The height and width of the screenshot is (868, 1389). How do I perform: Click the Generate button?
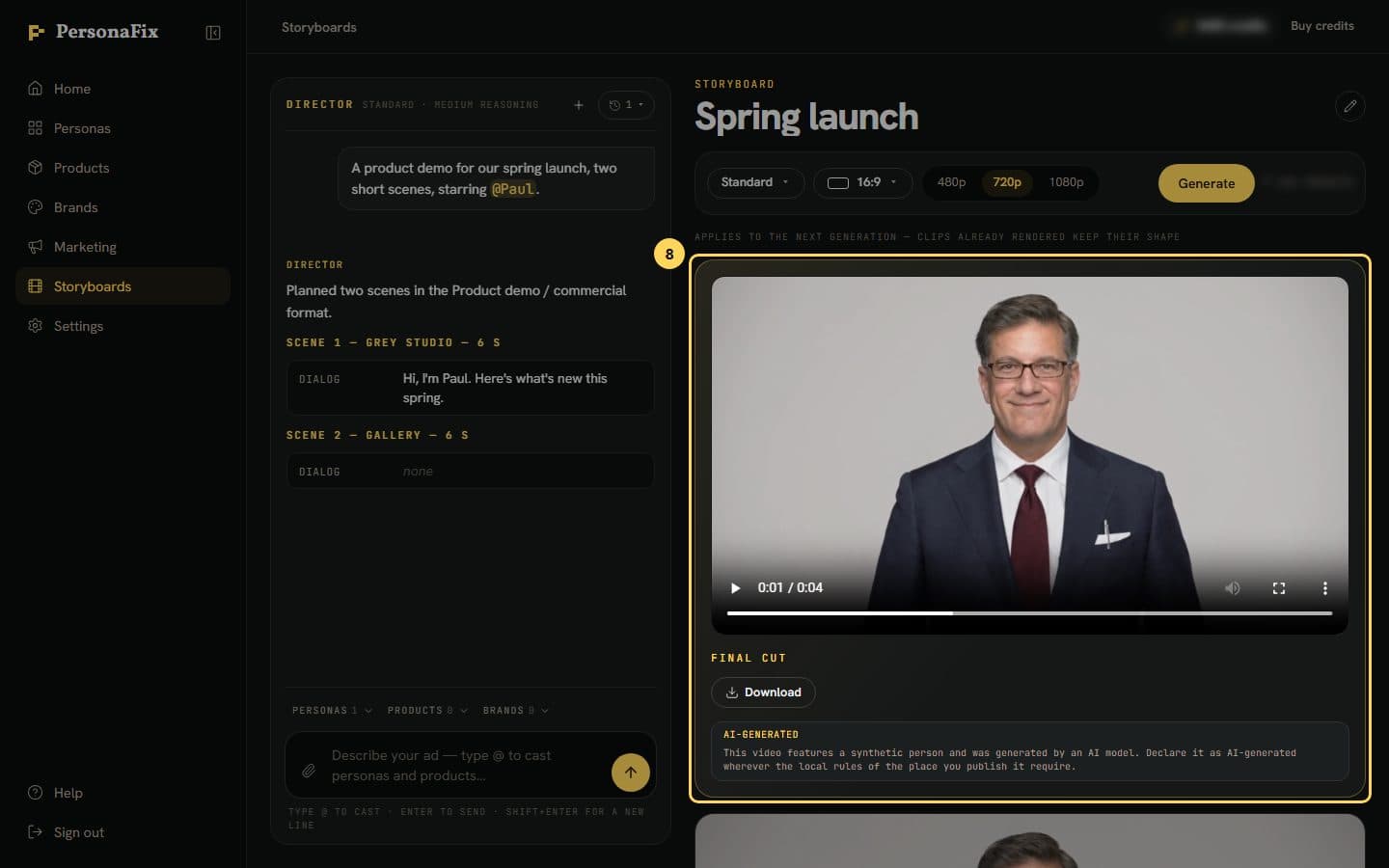tap(1206, 183)
